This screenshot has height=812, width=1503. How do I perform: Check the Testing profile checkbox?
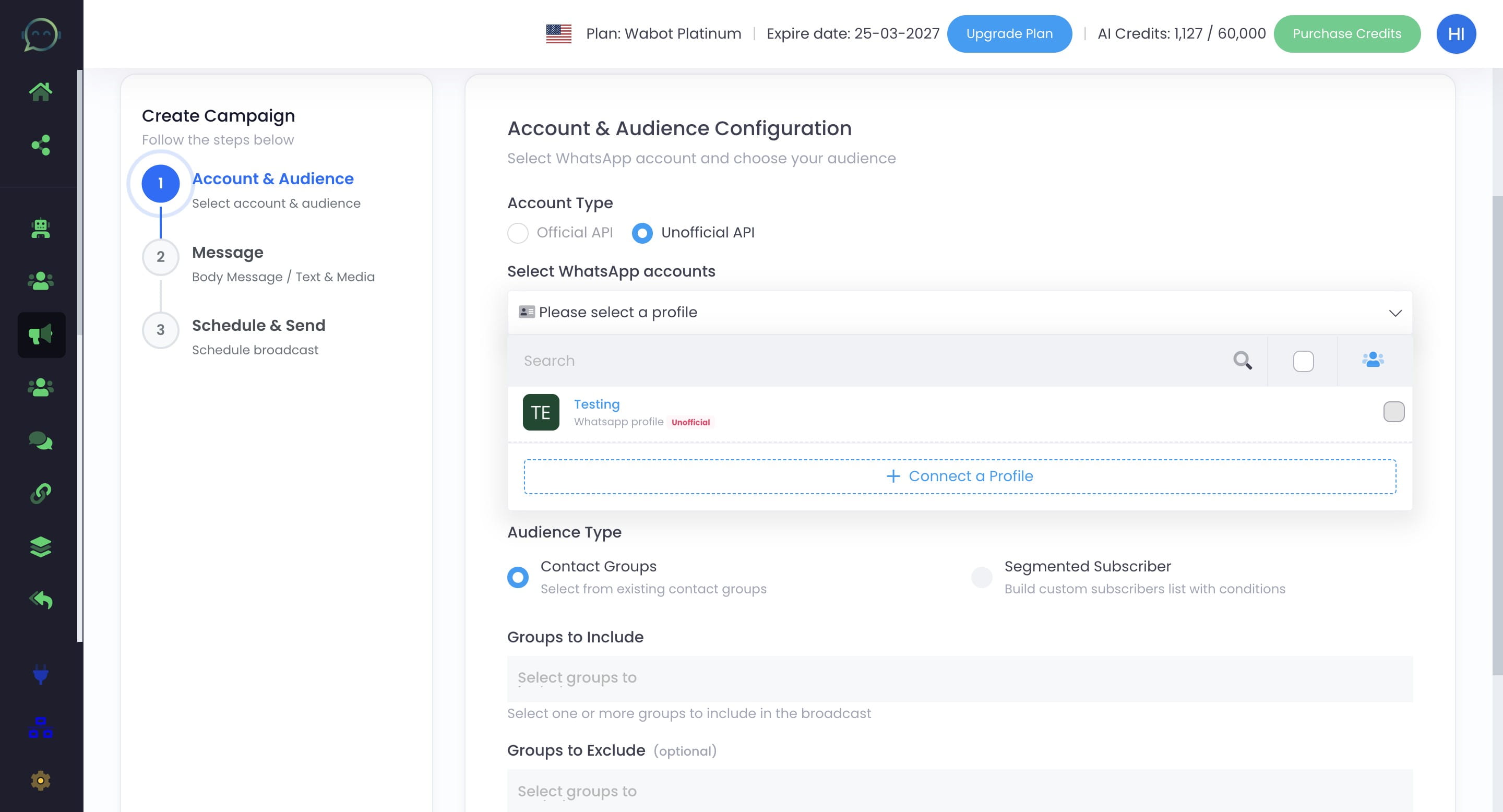1393,412
